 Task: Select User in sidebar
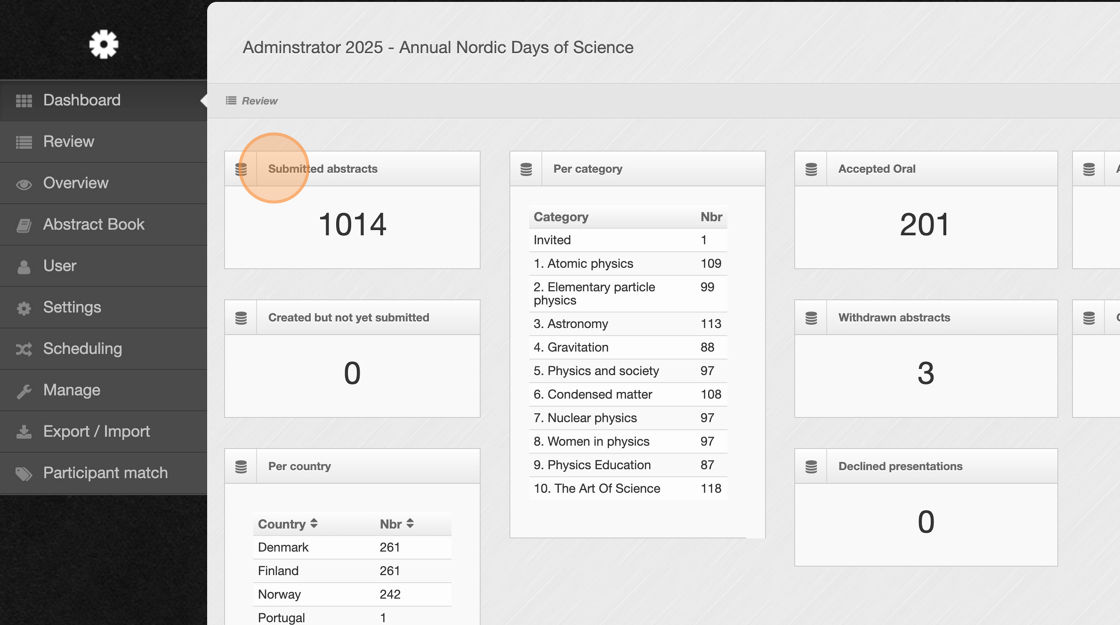pos(104,266)
